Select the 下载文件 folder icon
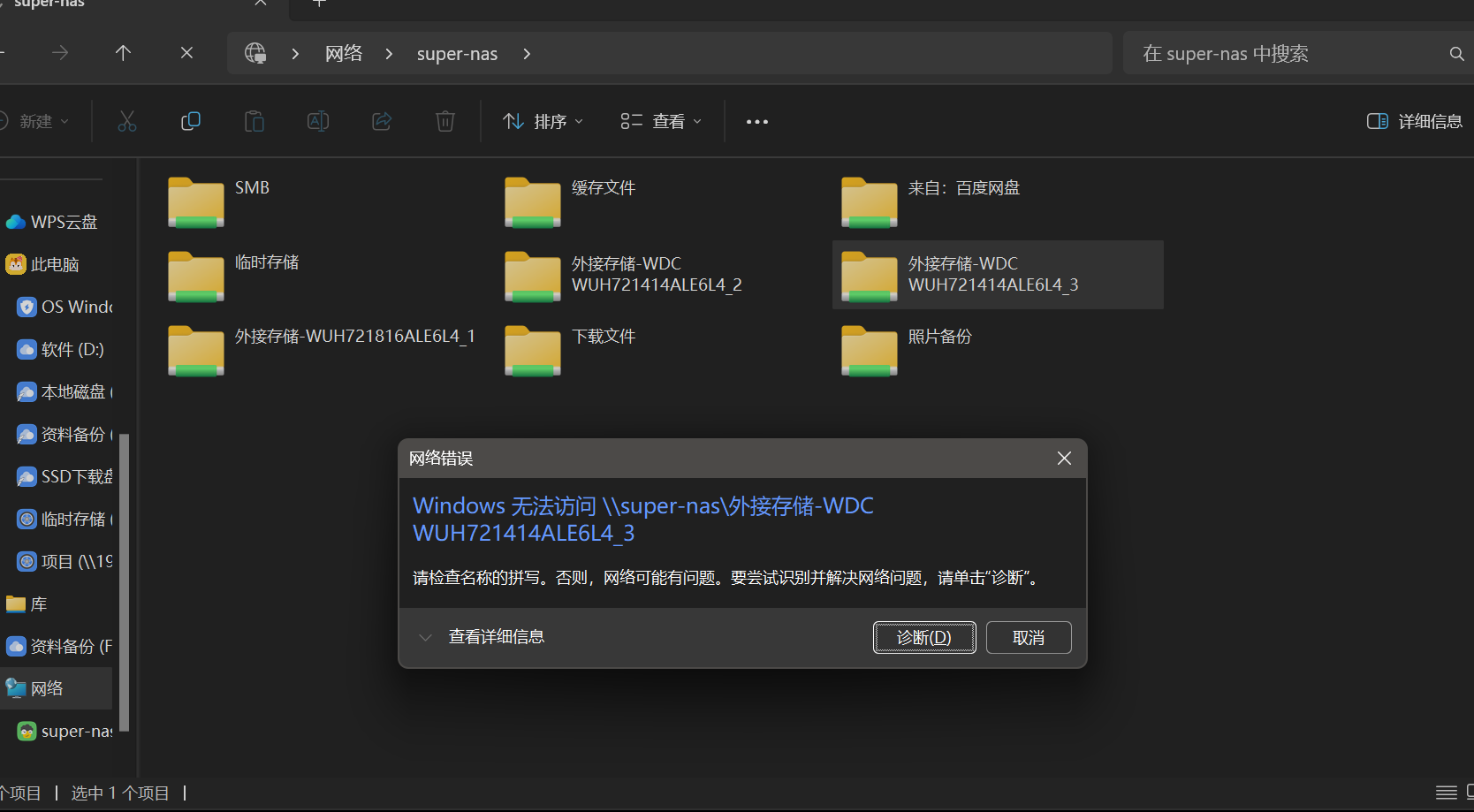 tap(533, 351)
